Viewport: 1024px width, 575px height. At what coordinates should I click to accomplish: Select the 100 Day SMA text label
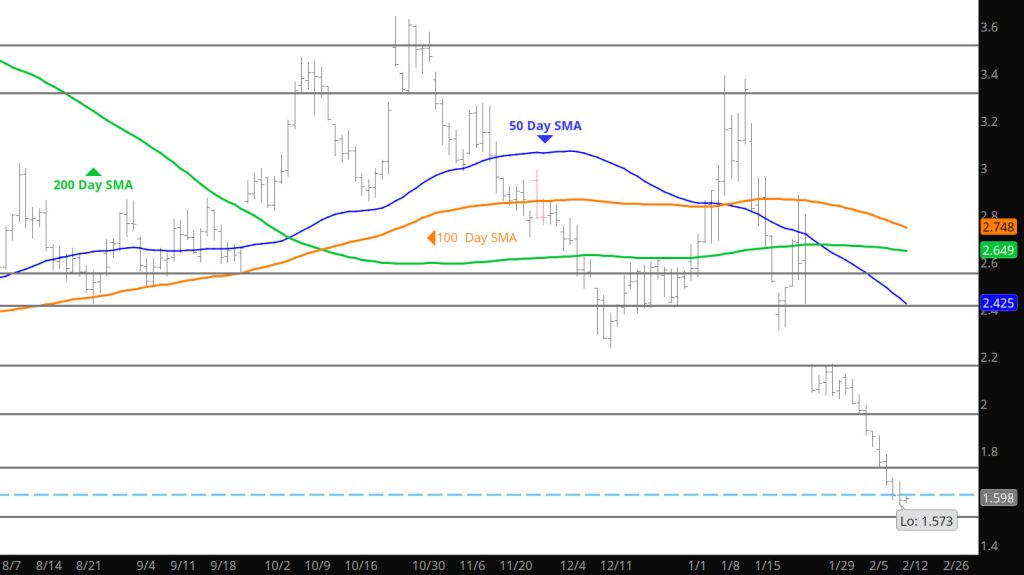[x=478, y=237]
